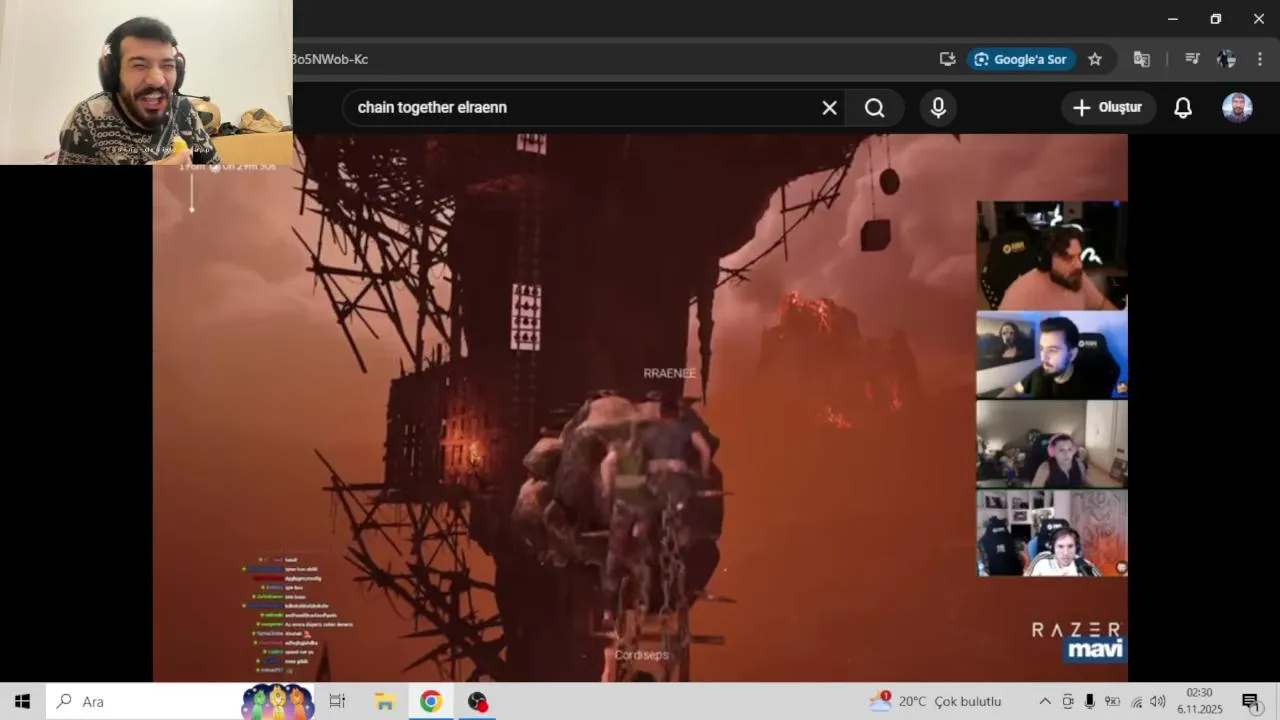Open File Explorer from the taskbar
Screen dimensions: 1280x720
385,701
